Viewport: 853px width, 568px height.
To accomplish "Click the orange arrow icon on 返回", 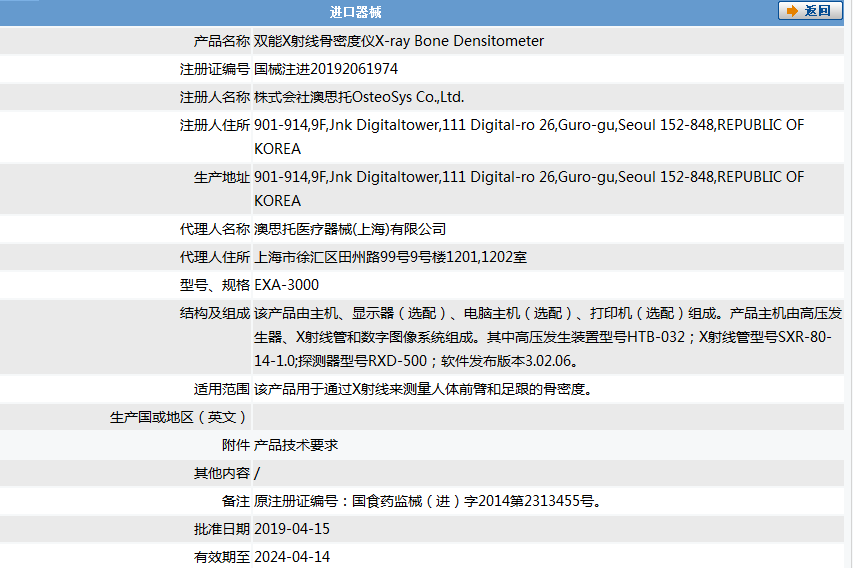I will coord(792,11).
